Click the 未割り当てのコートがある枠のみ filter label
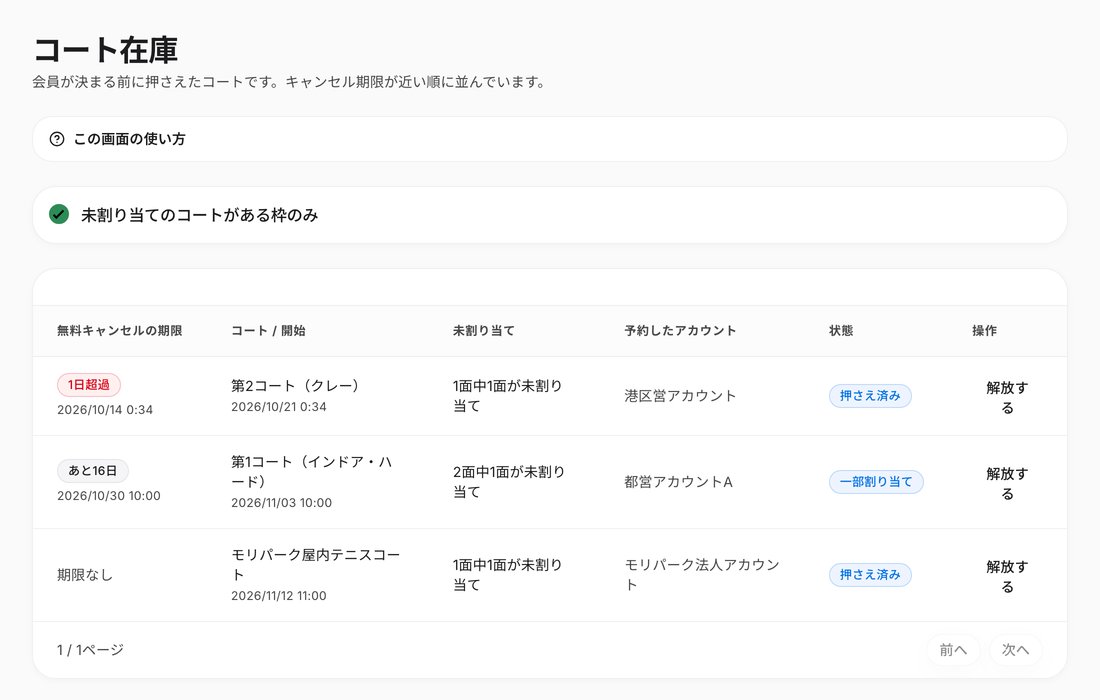This screenshot has width=1100, height=700. [199, 215]
